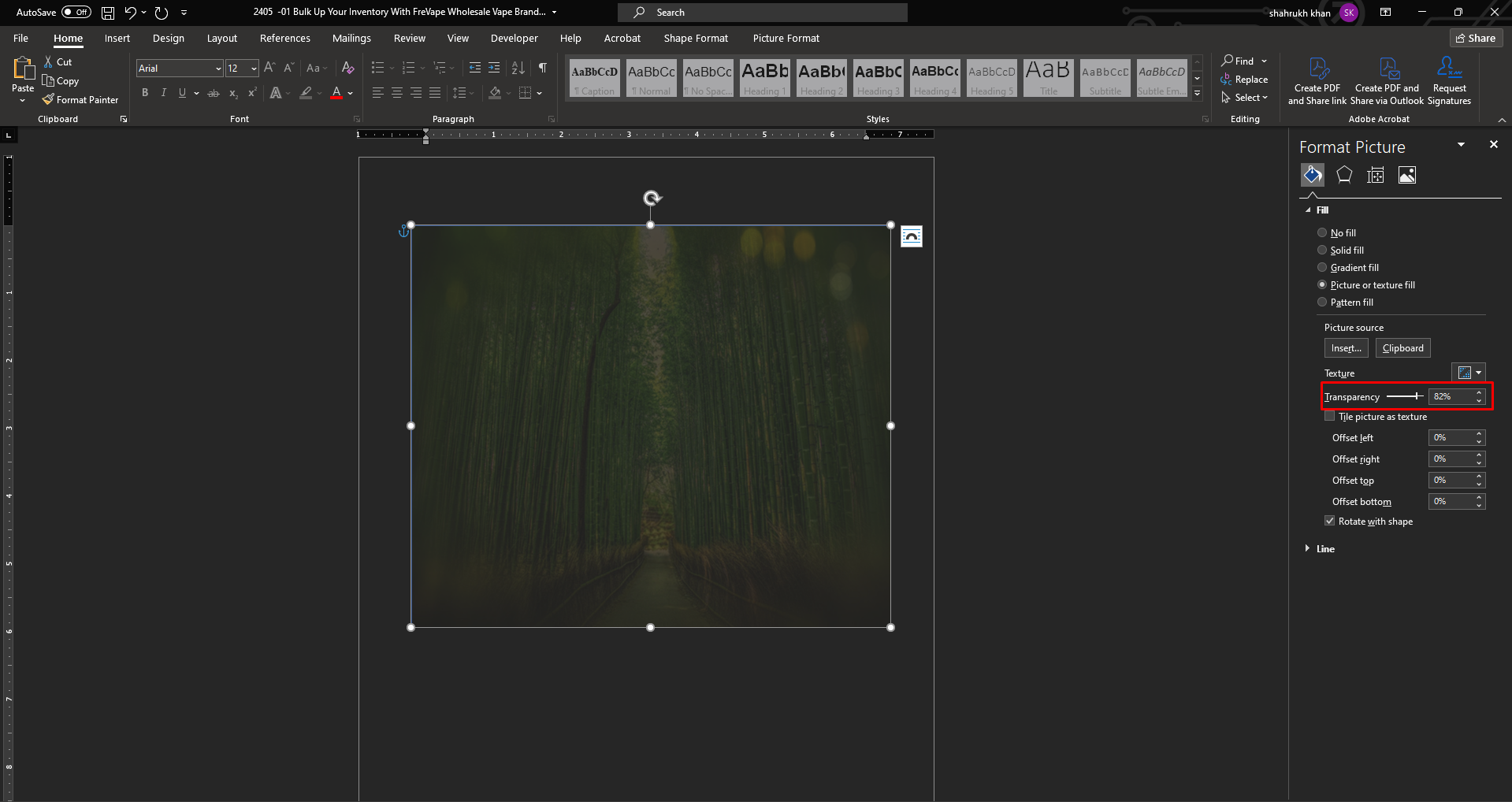Open the Layout ribbon tab
Image resolution: width=1512 pixels, height=802 pixels.
click(x=221, y=38)
